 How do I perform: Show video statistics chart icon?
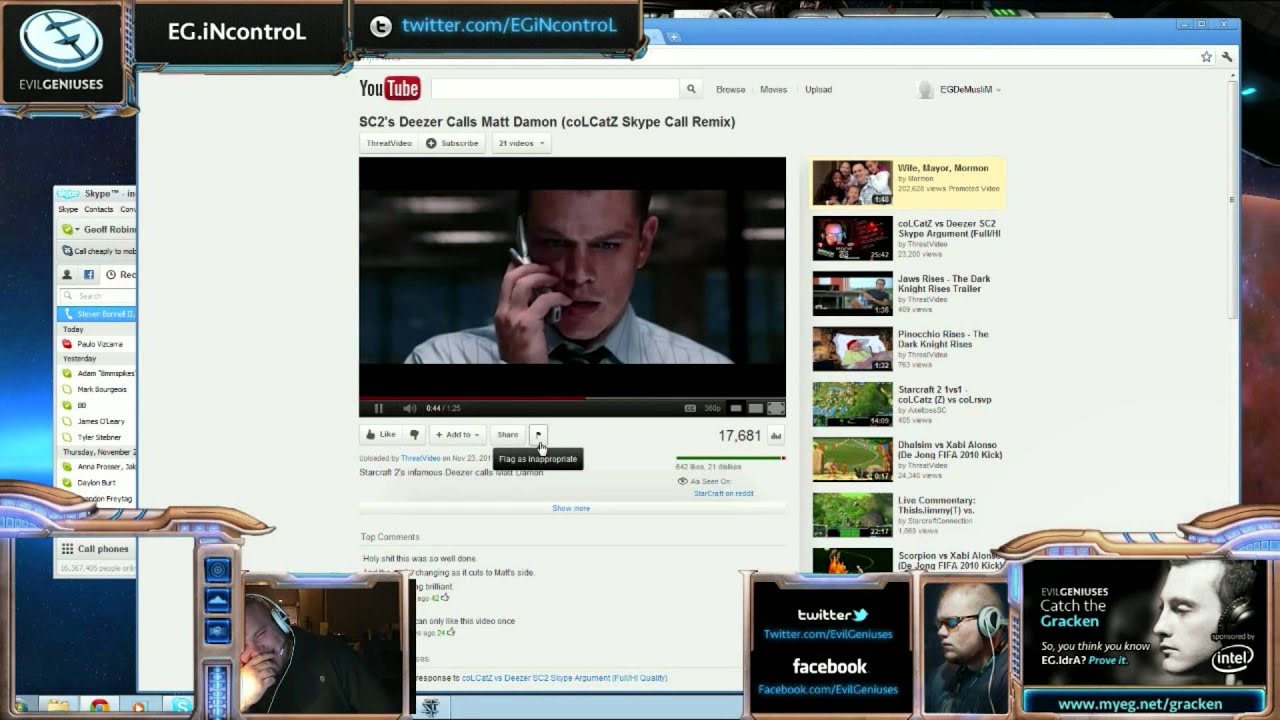[776, 436]
